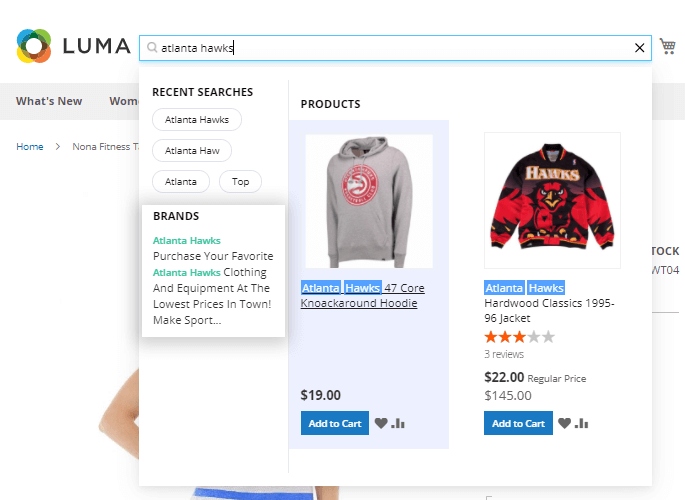Image resolution: width=685 pixels, height=500 pixels.
Task: Focus the search input field
Action: (390, 47)
